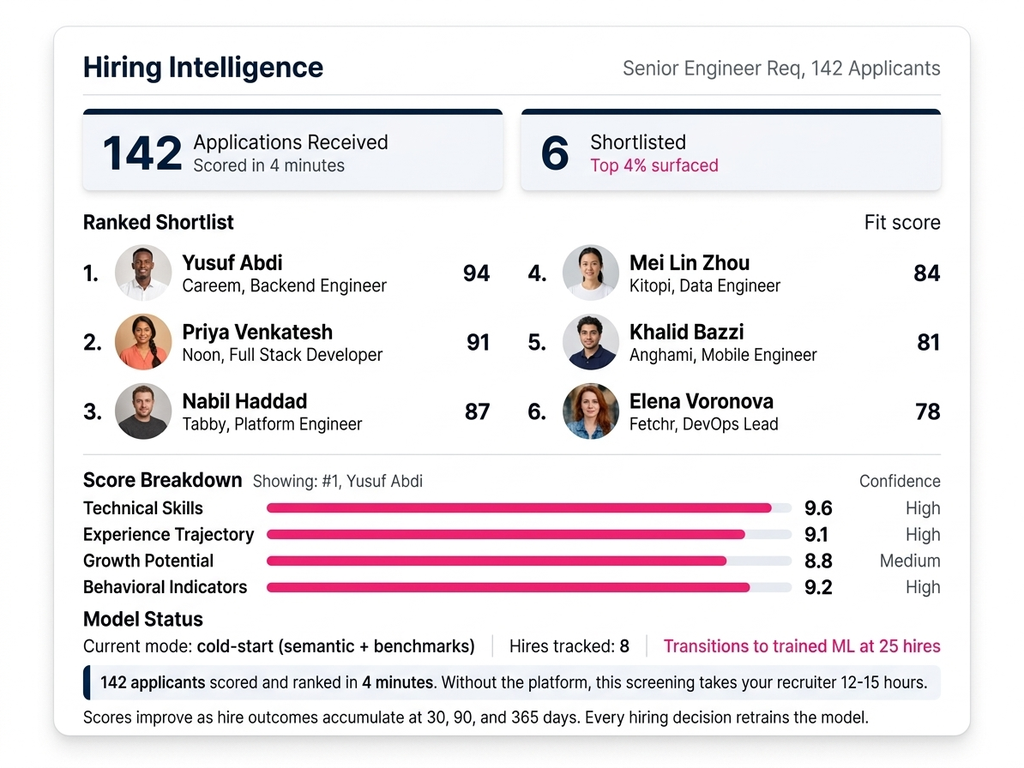Click the Technical Skills score bar

(529, 508)
